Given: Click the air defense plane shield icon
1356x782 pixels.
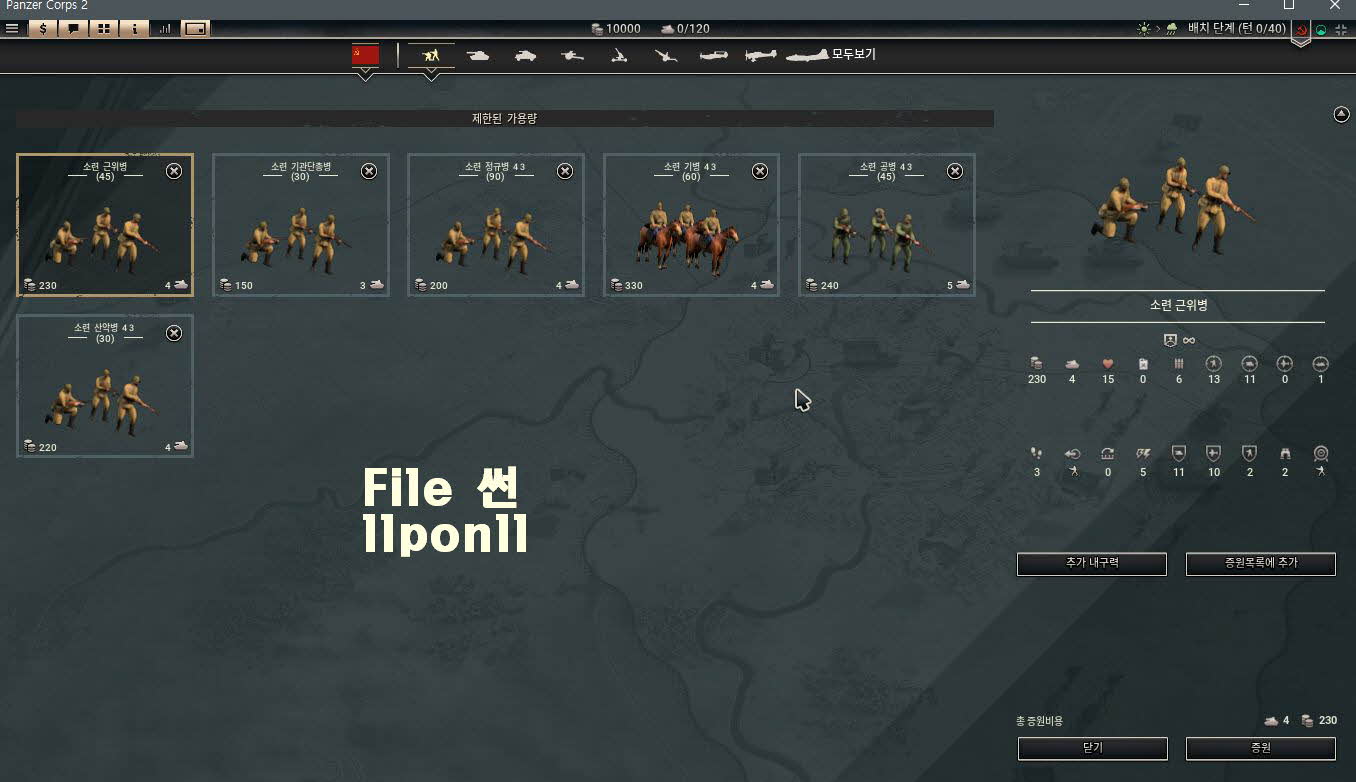Looking at the screenshot, I should pyautogui.click(x=1214, y=453).
